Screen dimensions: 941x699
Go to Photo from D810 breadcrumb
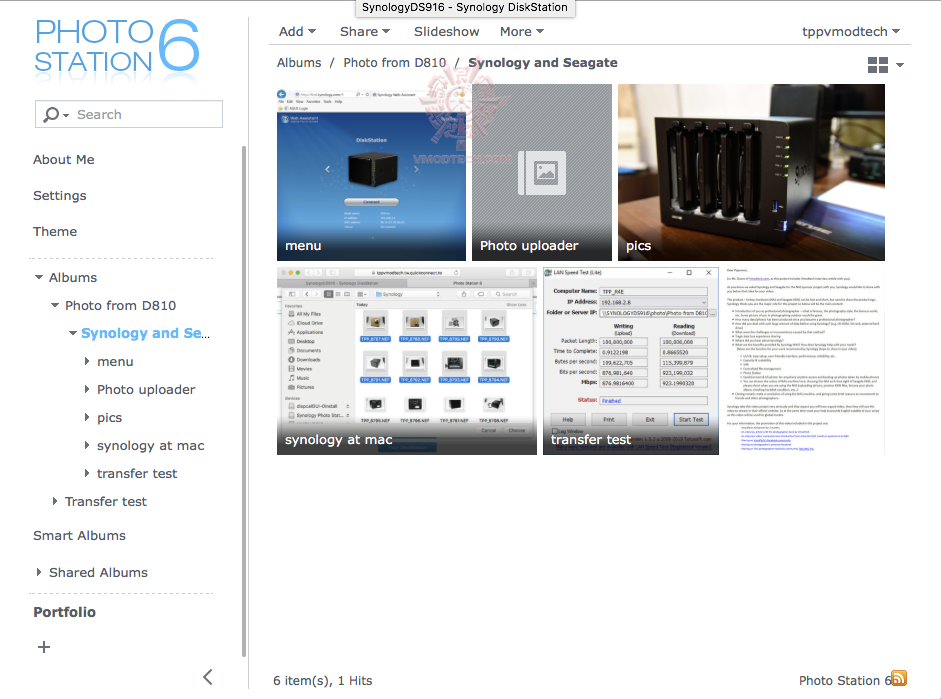pyautogui.click(x=395, y=62)
